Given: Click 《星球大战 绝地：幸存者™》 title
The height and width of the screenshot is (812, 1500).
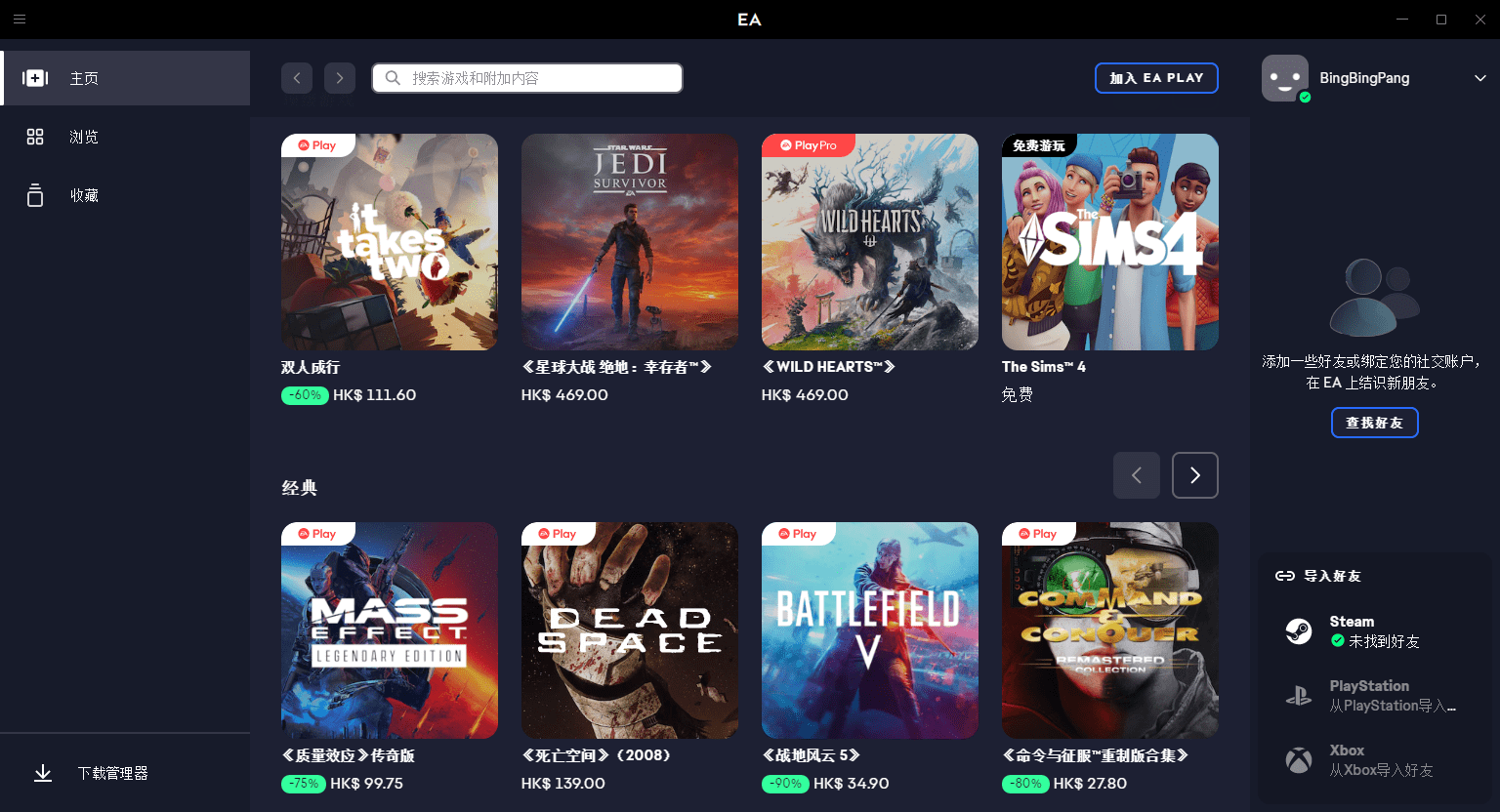Looking at the screenshot, I should 617,367.
